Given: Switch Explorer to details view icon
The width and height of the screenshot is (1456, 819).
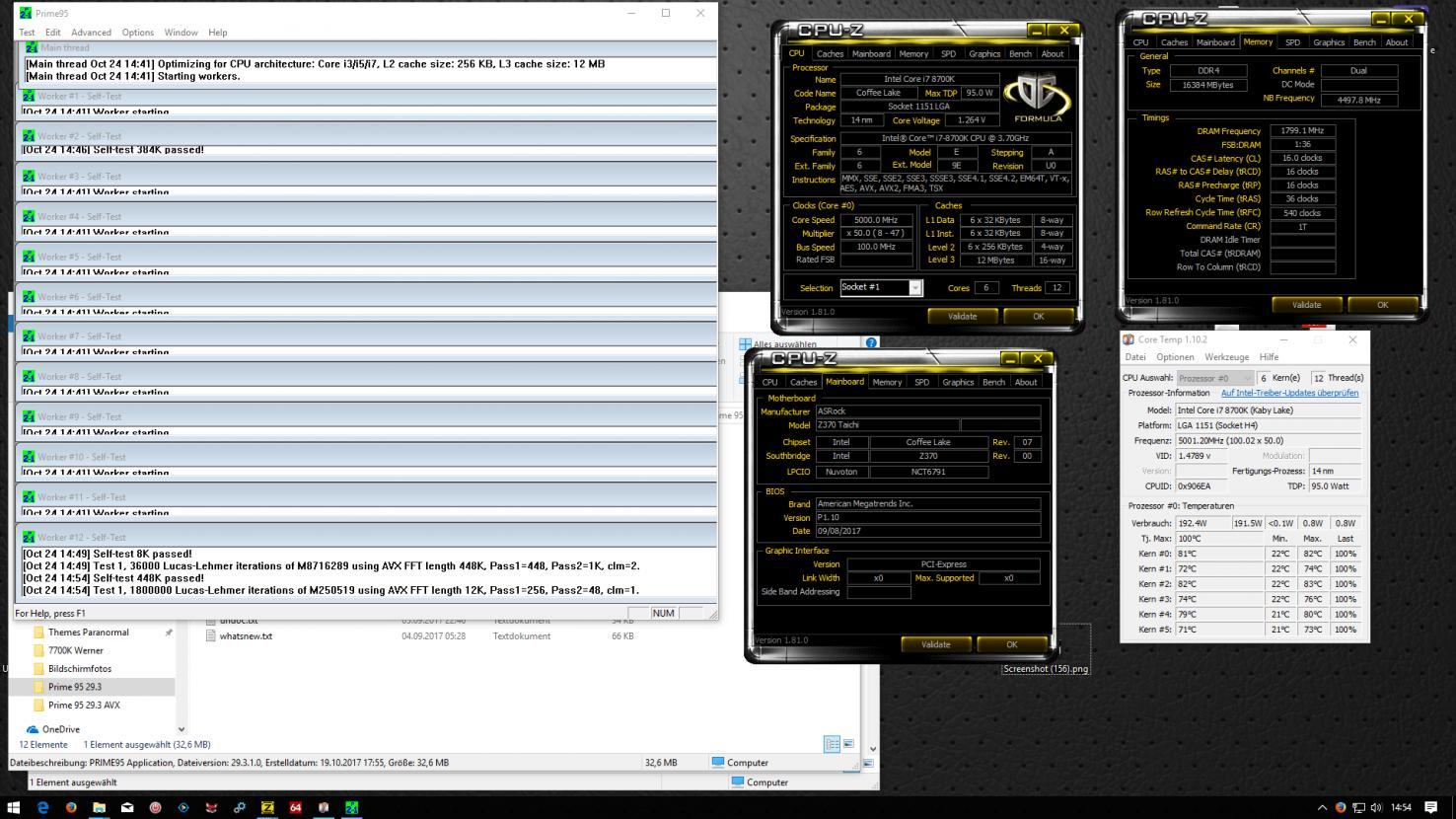Looking at the screenshot, I should click(x=832, y=744).
